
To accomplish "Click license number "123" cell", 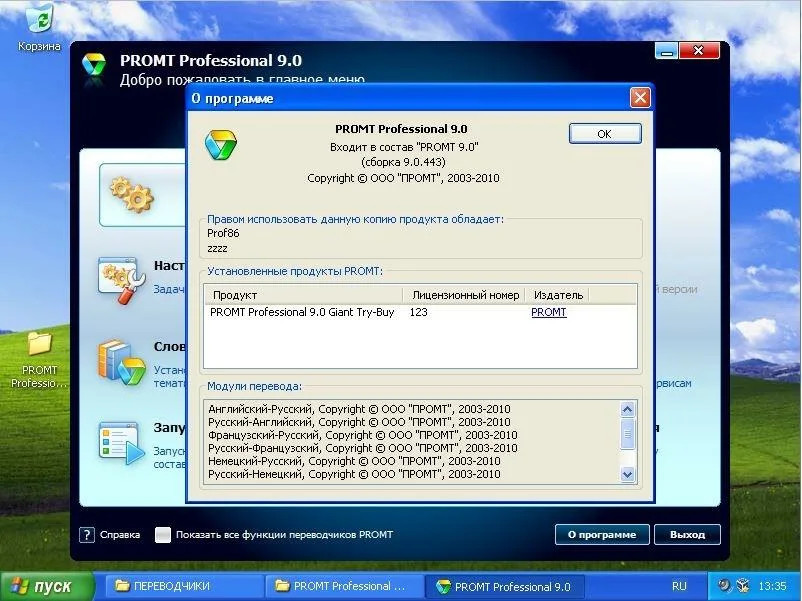I will click(x=418, y=312).
